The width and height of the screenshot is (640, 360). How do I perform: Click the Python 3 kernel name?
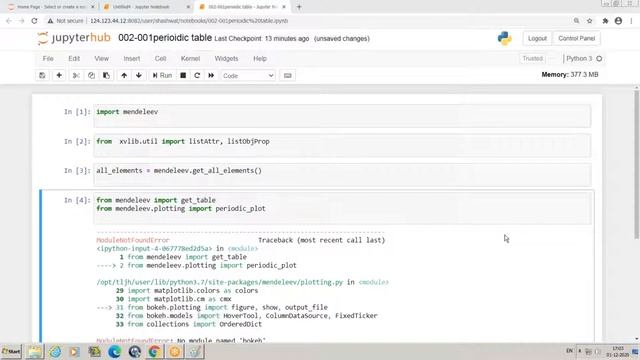click(579, 59)
